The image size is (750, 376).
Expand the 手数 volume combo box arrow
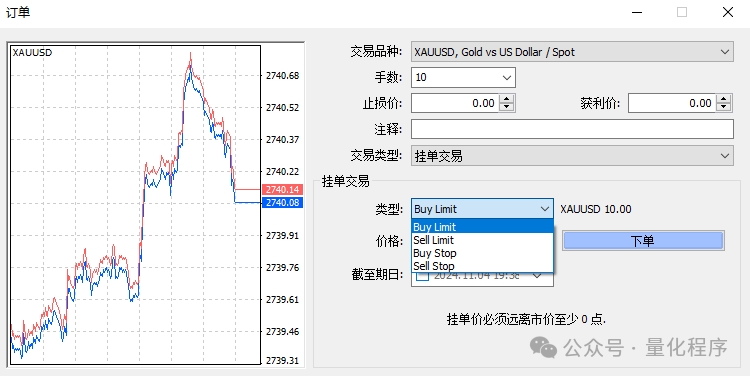507,77
